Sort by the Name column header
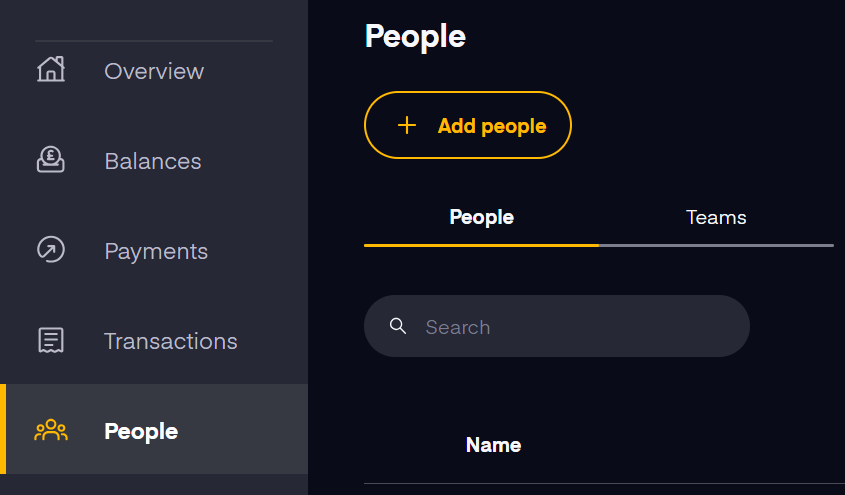845x495 pixels. (493, 445)
